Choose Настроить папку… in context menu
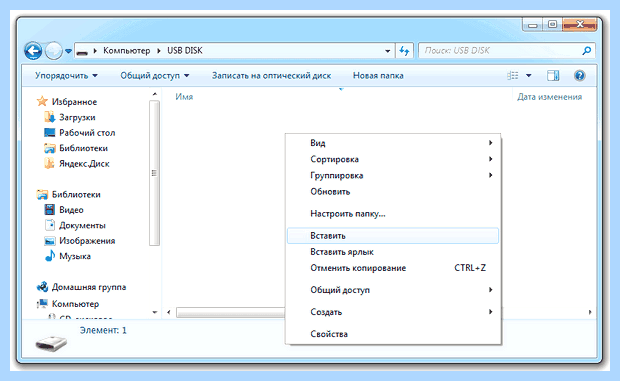This screenshot has height=381, width=620. [x=393, y=214]
